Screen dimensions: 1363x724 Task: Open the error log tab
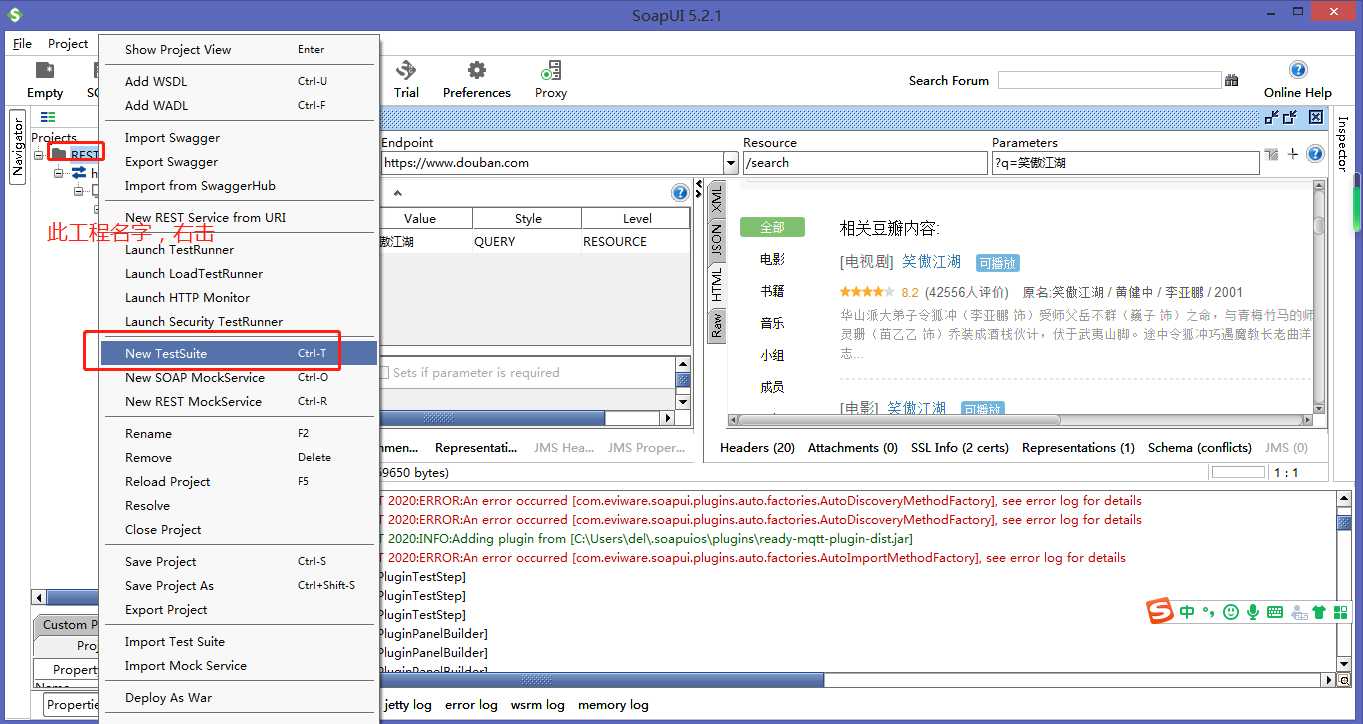click(x=471, y=704)
